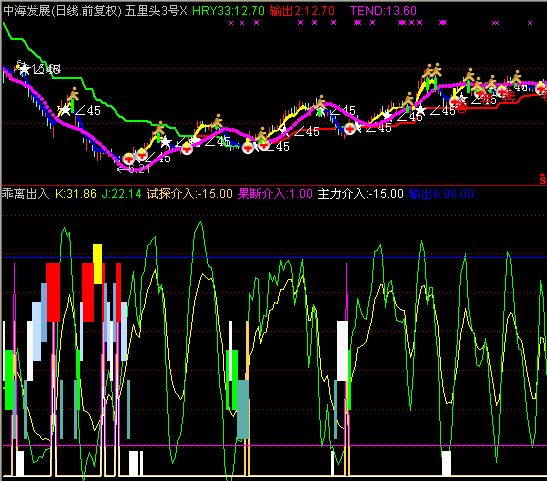
Task: Open the 乖离出入 indicator name
Action: (25, 193)
